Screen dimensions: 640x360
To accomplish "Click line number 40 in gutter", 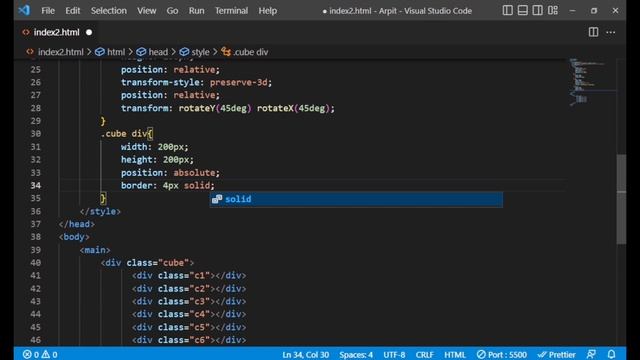I will click(x=36, y=263).
